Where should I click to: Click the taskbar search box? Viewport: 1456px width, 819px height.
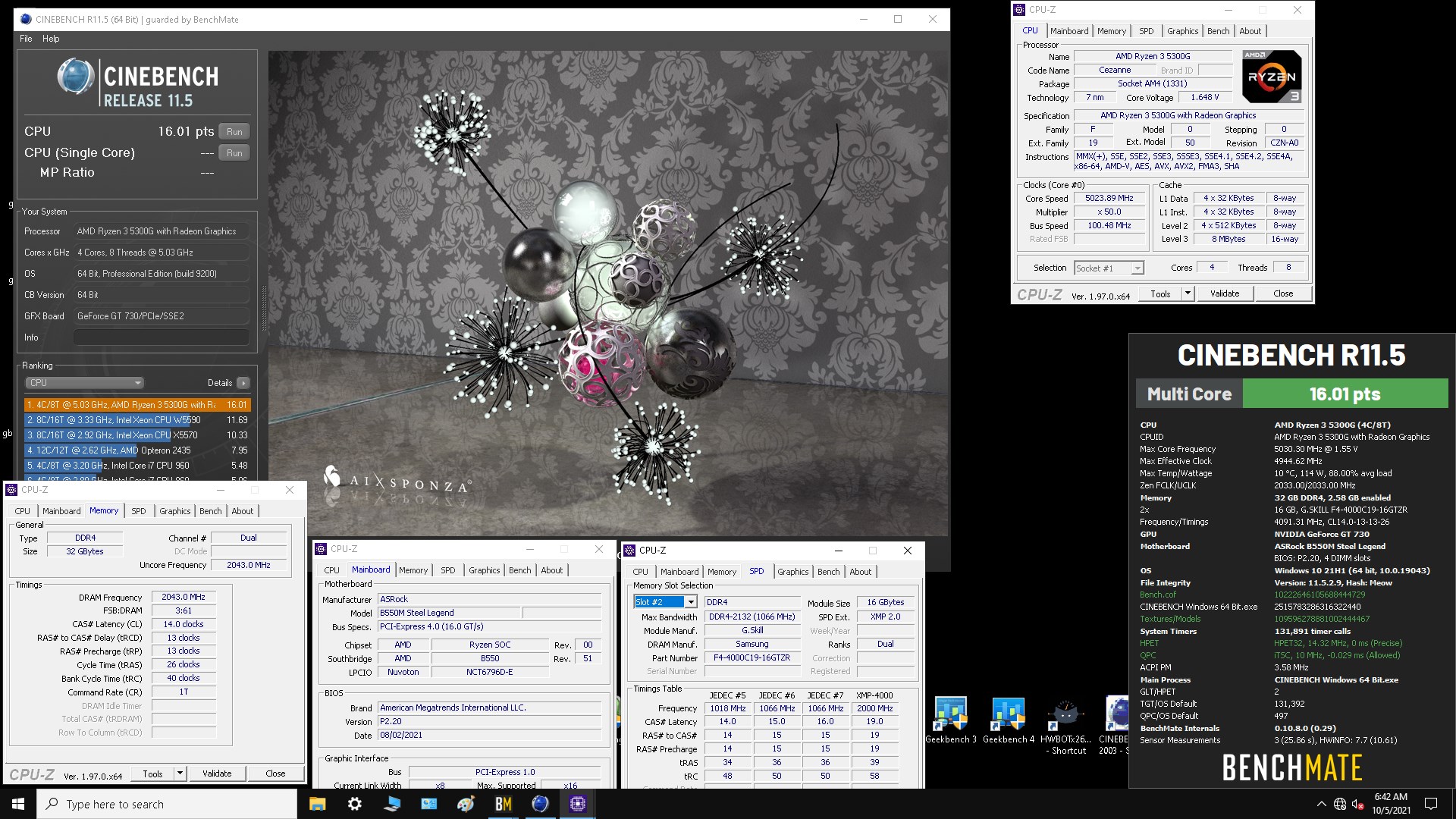coord(167,804)
